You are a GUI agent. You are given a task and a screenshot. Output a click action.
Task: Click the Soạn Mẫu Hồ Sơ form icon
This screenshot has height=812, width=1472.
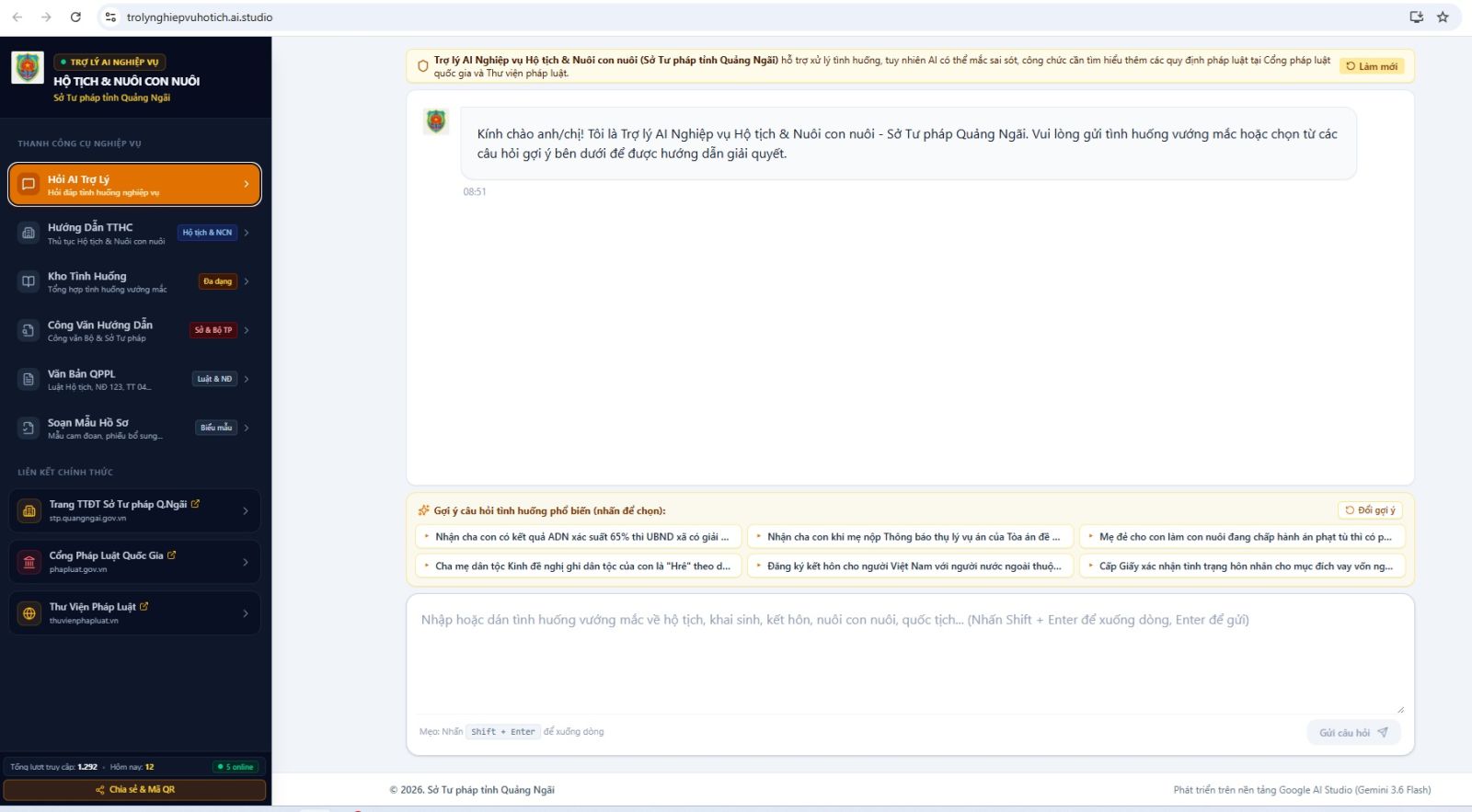point(29,428)
